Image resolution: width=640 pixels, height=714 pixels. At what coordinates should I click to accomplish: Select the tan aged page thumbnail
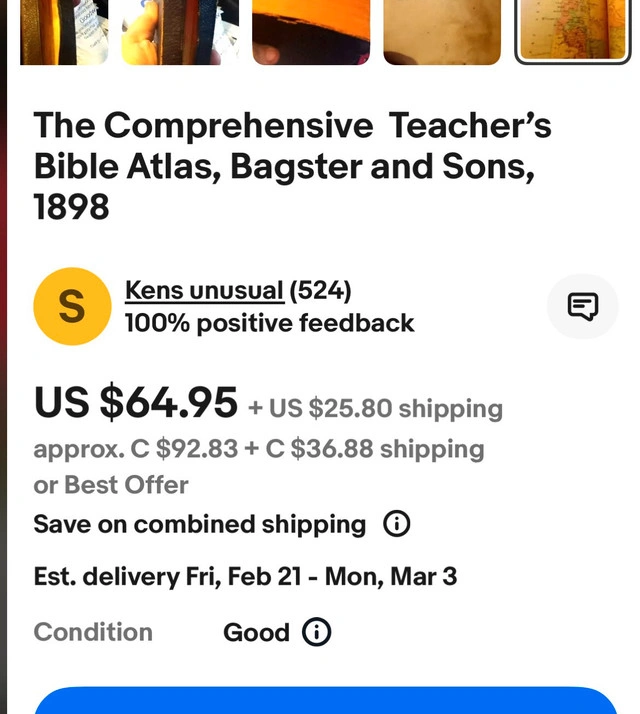click(x=442, y=31)
